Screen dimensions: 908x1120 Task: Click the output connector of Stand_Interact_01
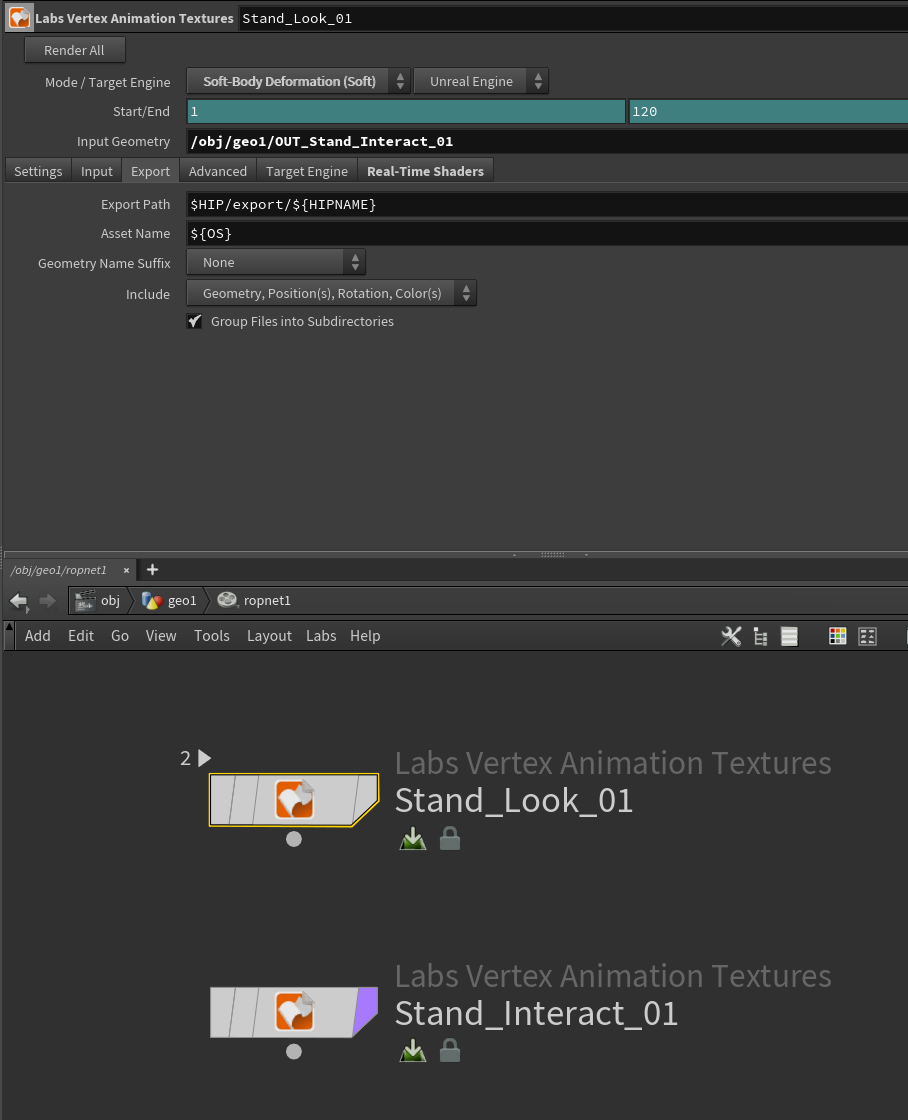click(x=294, y=1051)
